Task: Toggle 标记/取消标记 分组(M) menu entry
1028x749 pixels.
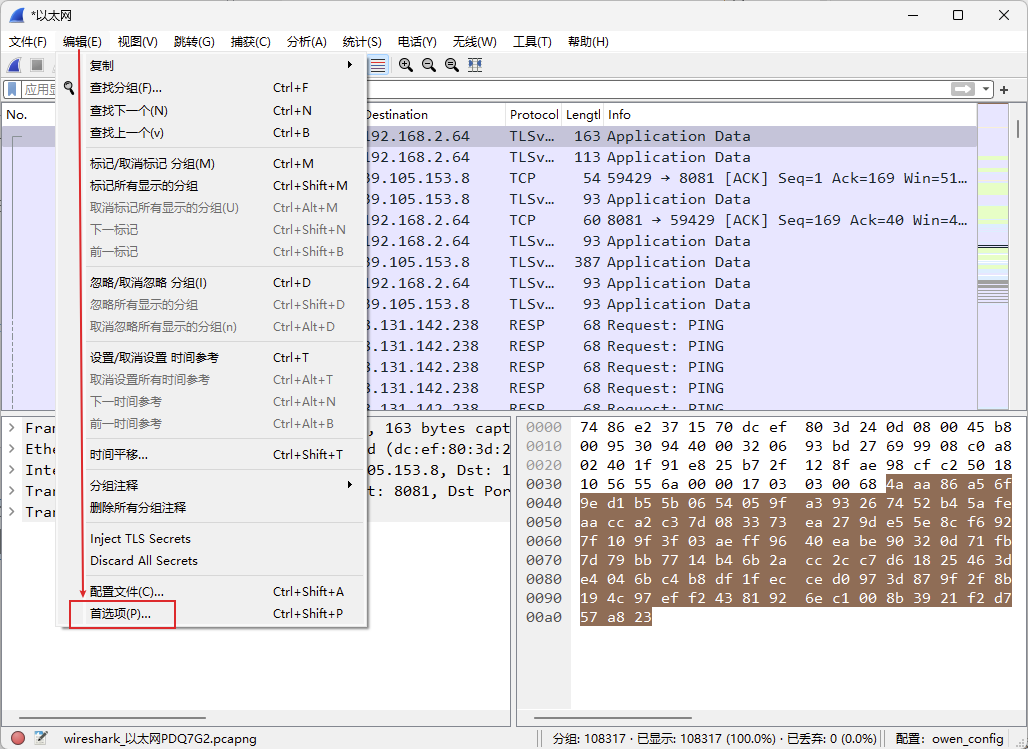Action: coord(152,163)
